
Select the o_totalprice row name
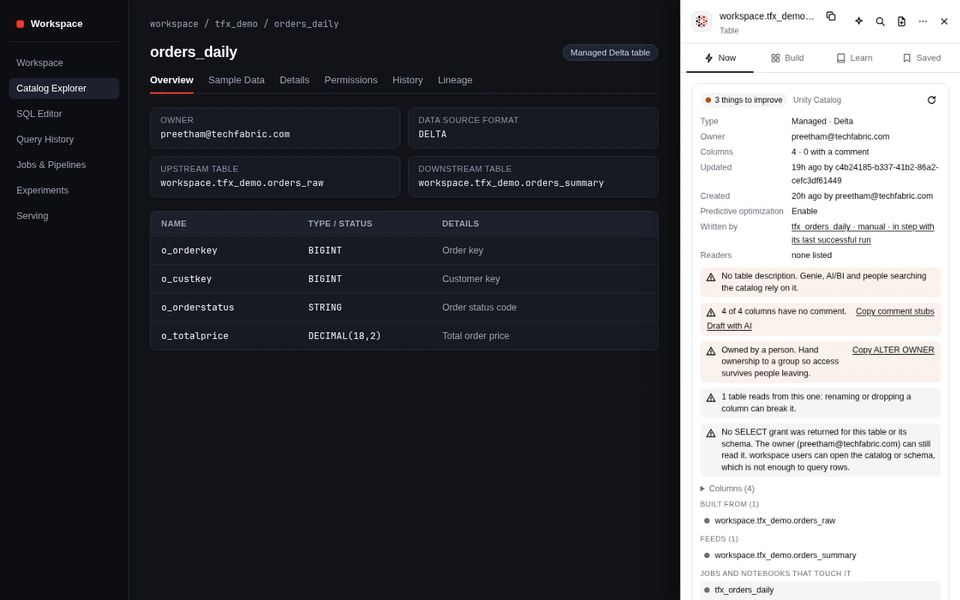(x=195, y=336)
